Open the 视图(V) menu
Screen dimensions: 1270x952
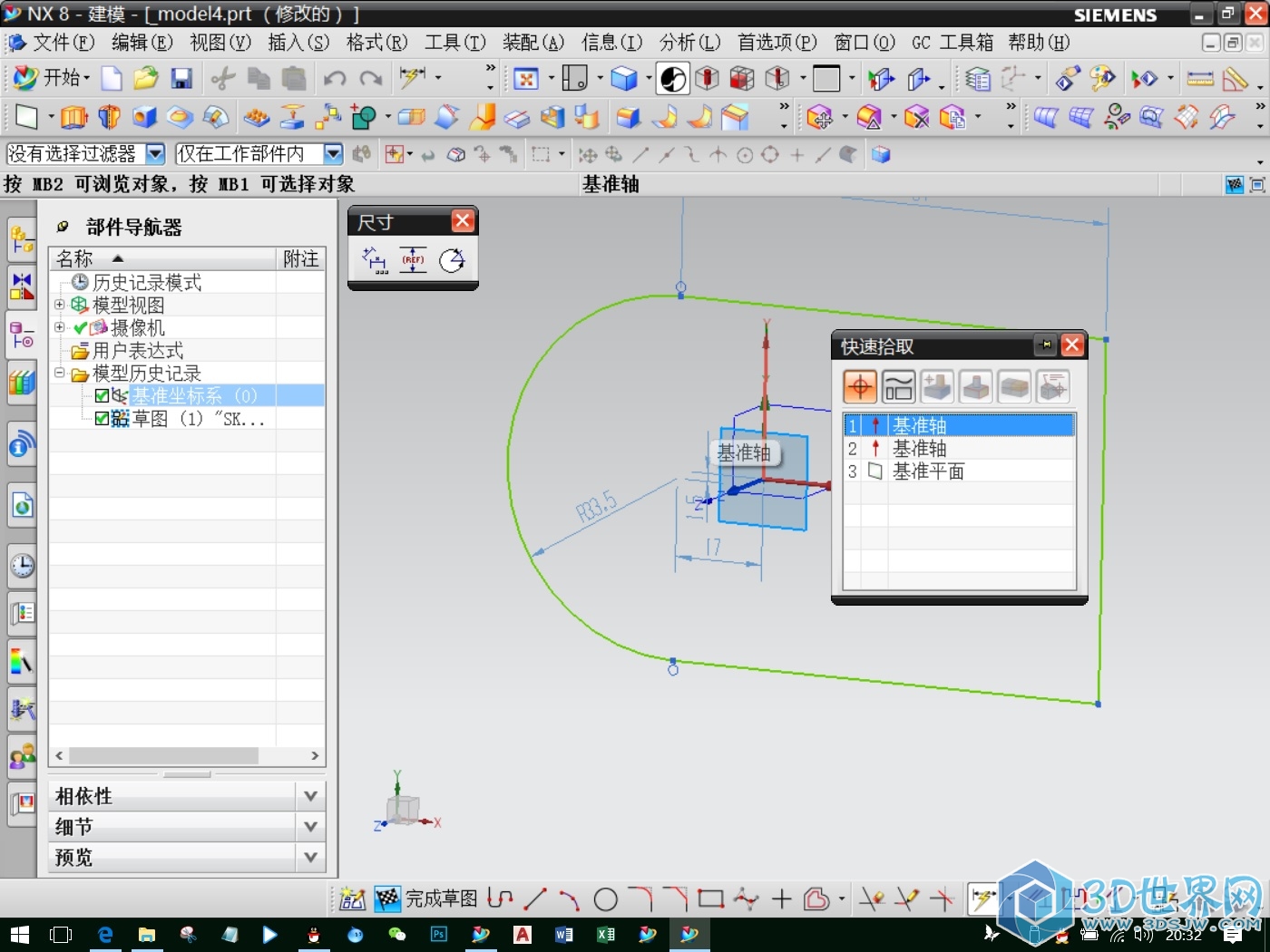pos(220,43)
